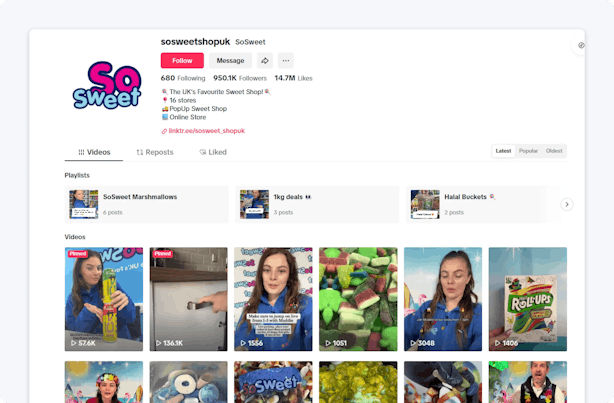
Task: Open the SoSweet Marshmallows playlist
Action: 146,204
